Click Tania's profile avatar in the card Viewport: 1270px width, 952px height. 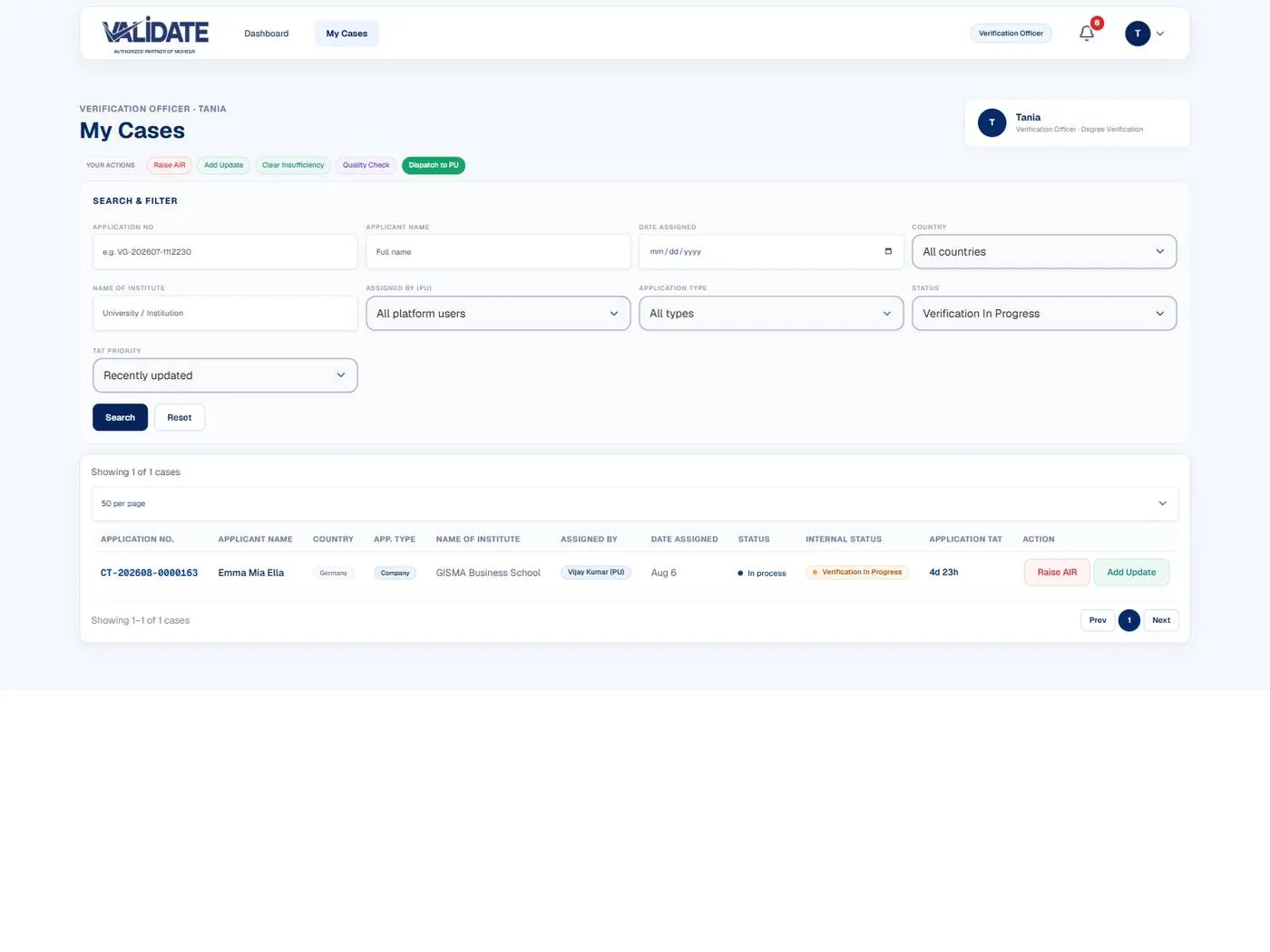coord(992,122)
